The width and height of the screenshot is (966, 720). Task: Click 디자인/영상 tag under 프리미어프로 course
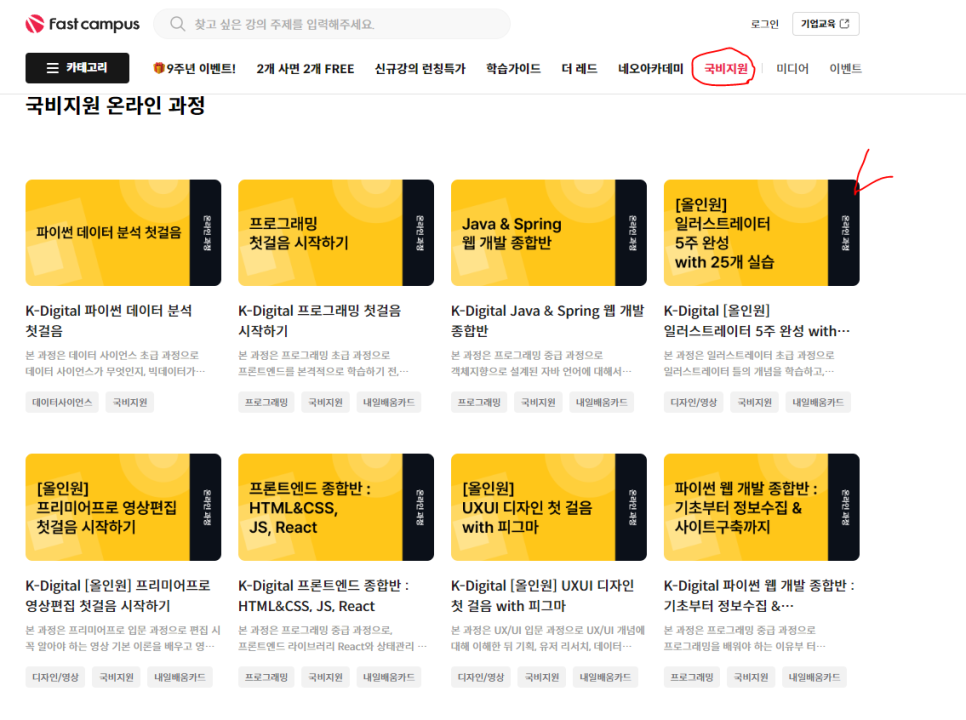[55, 677]
